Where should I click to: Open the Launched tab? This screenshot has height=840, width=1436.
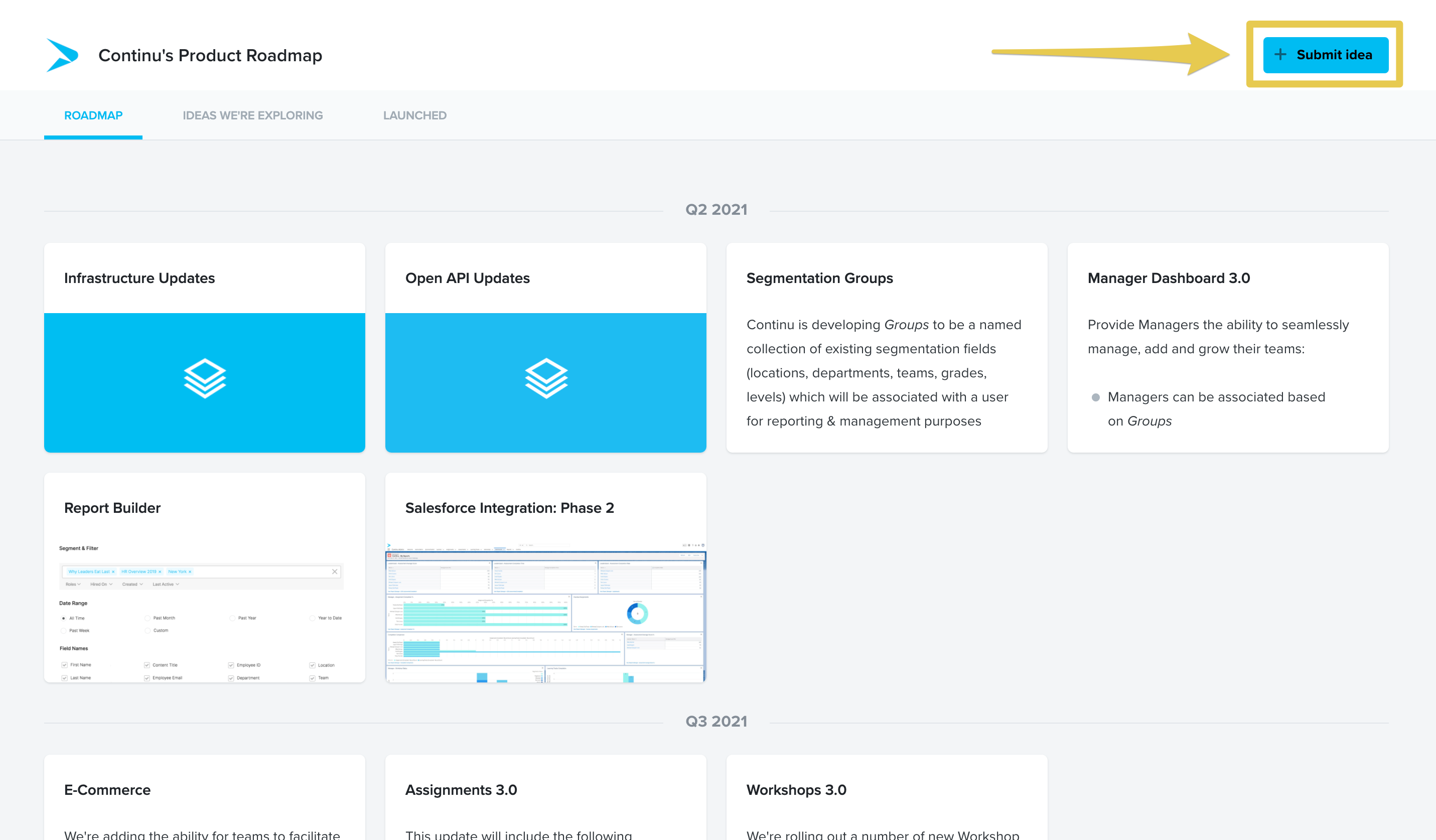(415, 116)
